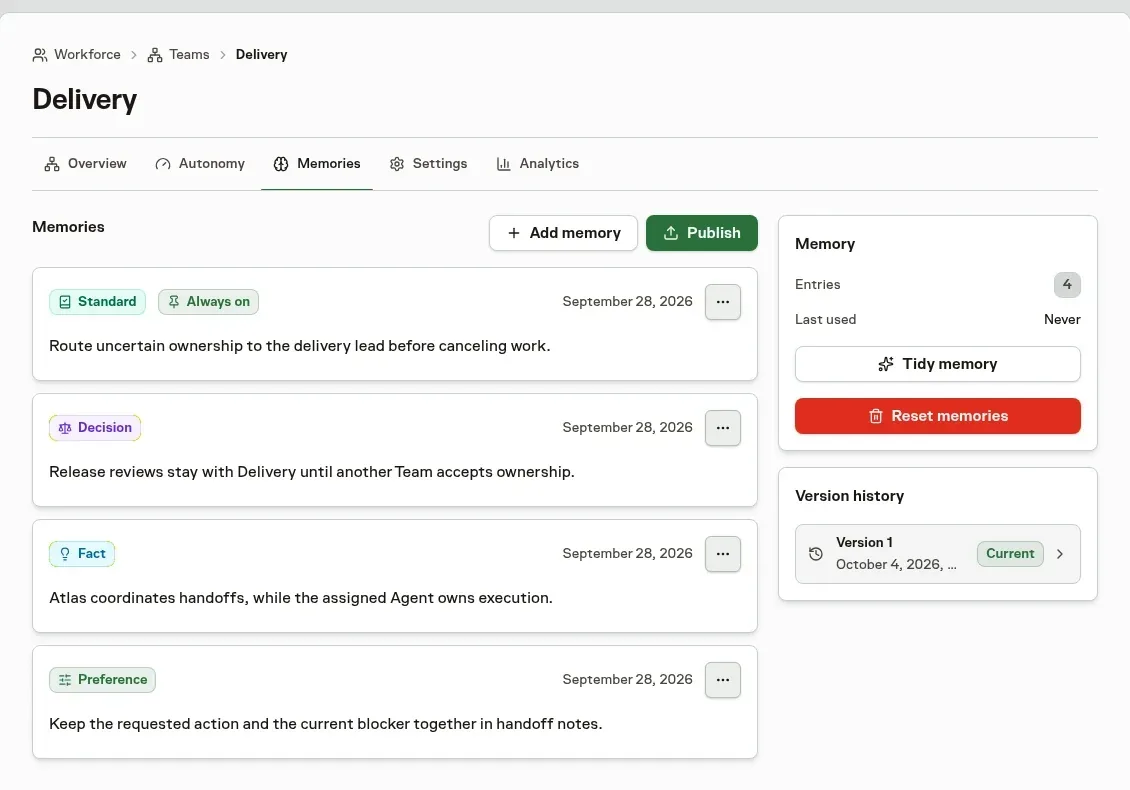
Task: Click the plus icon in Add memory
Action: point(514,233)
